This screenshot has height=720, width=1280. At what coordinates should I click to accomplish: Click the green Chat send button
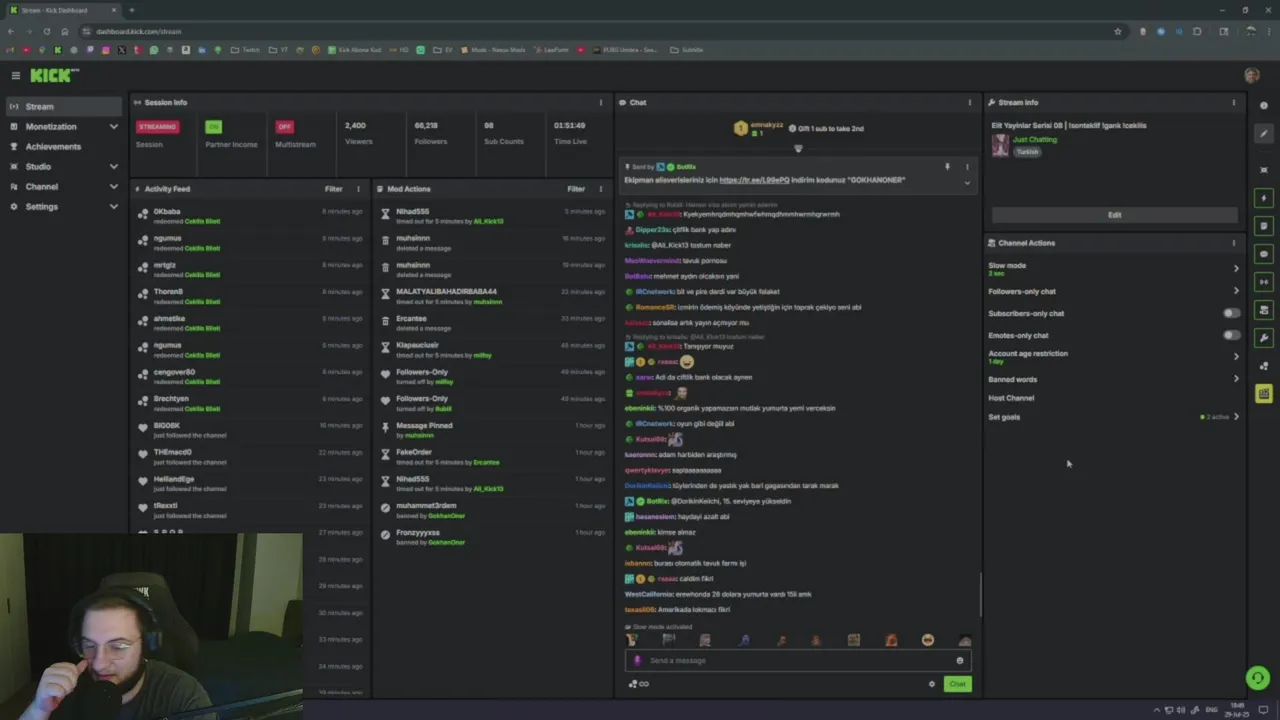(x=957, y=684)
